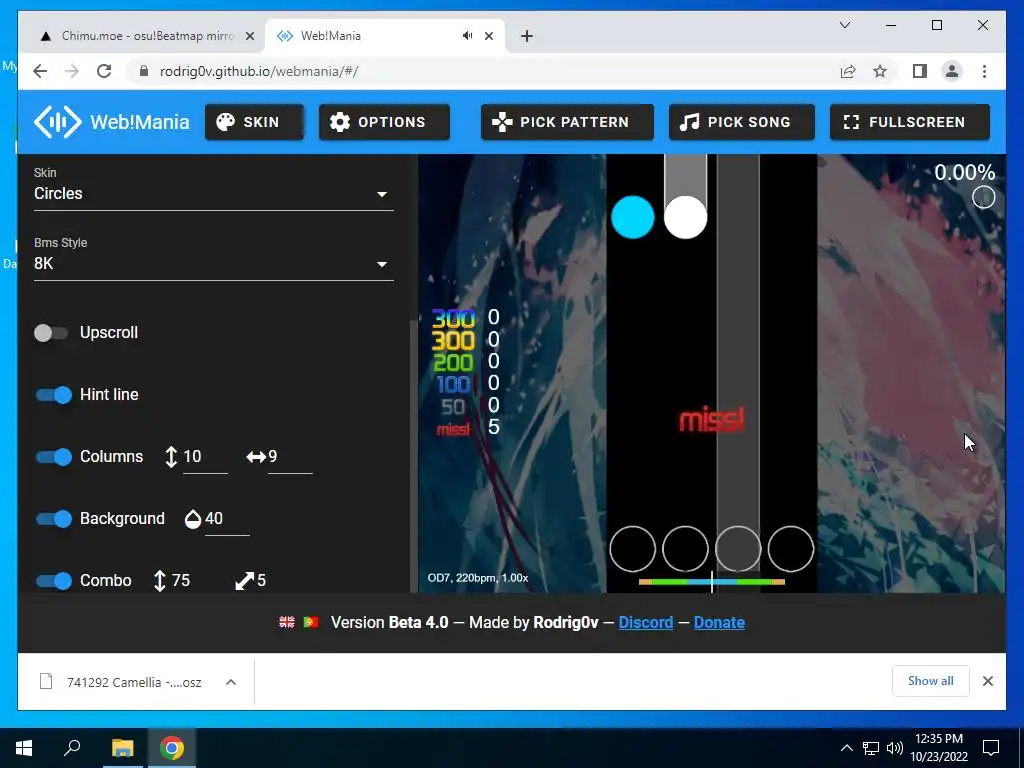This screenshot has width=1024, height=768.
Task: Click the Columns vertical height arrow icon
Action: [171, 456]
